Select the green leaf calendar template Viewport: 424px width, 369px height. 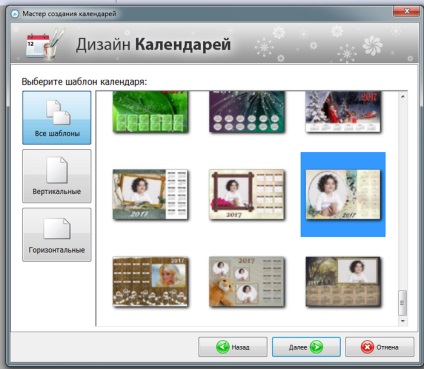click(150, 112)
